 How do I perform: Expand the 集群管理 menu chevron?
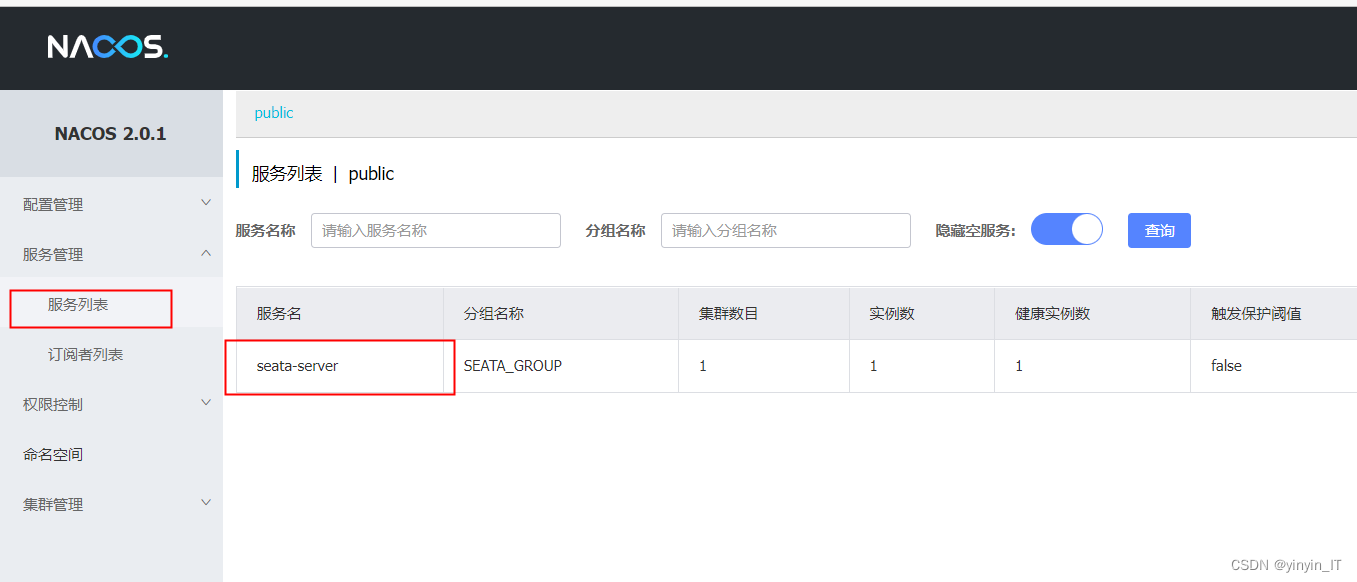pos(206,503)
